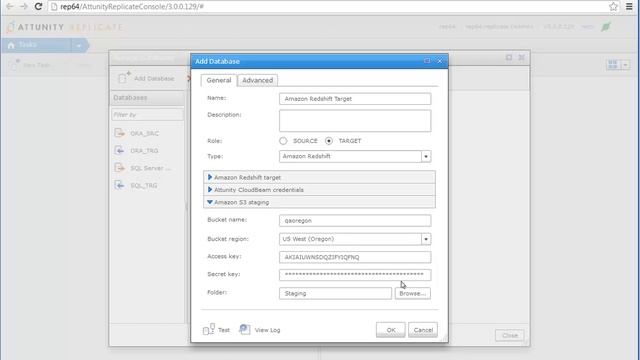
Task: Close the Add Database dialog
Action: 440,61
